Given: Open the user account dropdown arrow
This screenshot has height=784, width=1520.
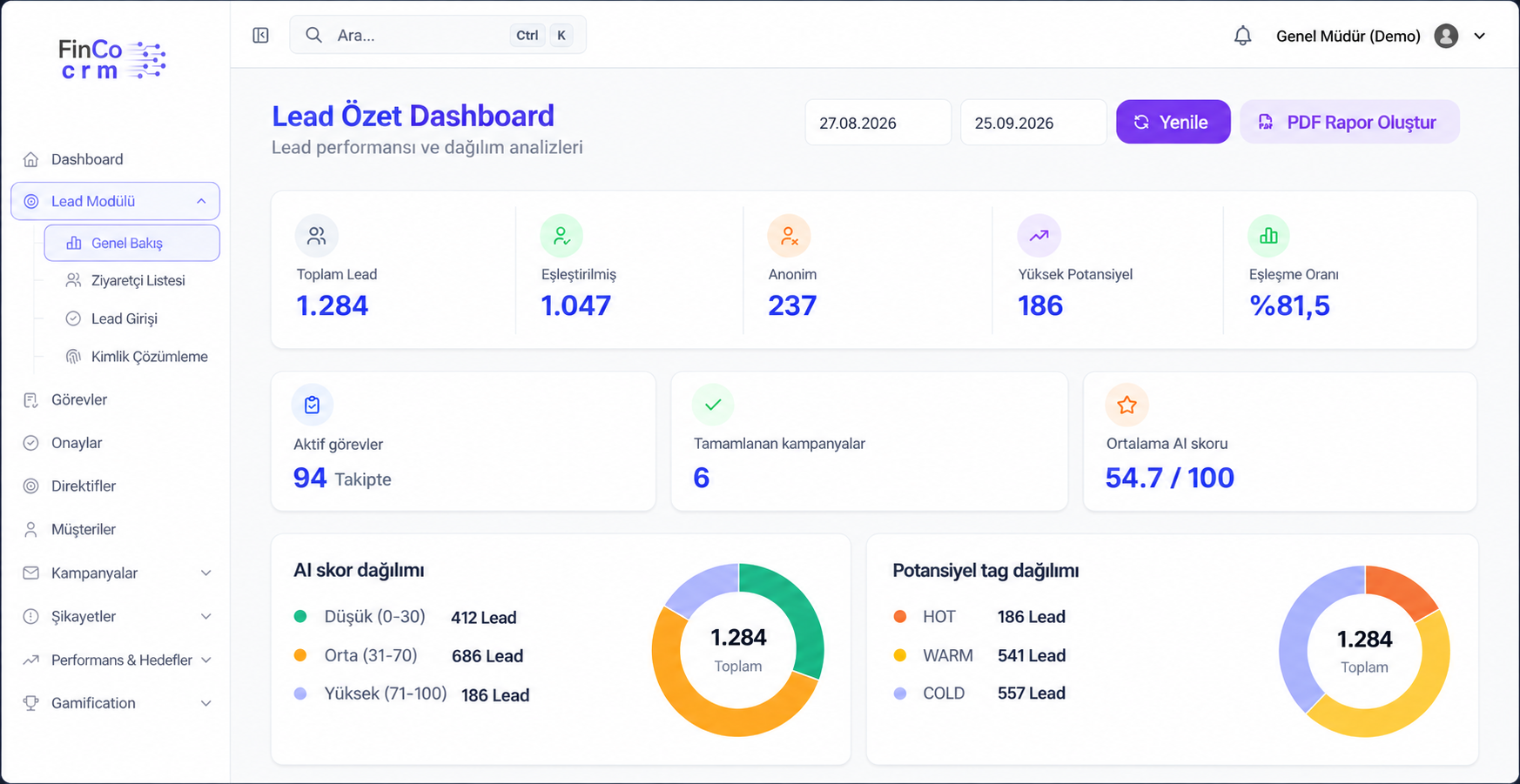Looking at the screenshot, I should click(1479, 36).
